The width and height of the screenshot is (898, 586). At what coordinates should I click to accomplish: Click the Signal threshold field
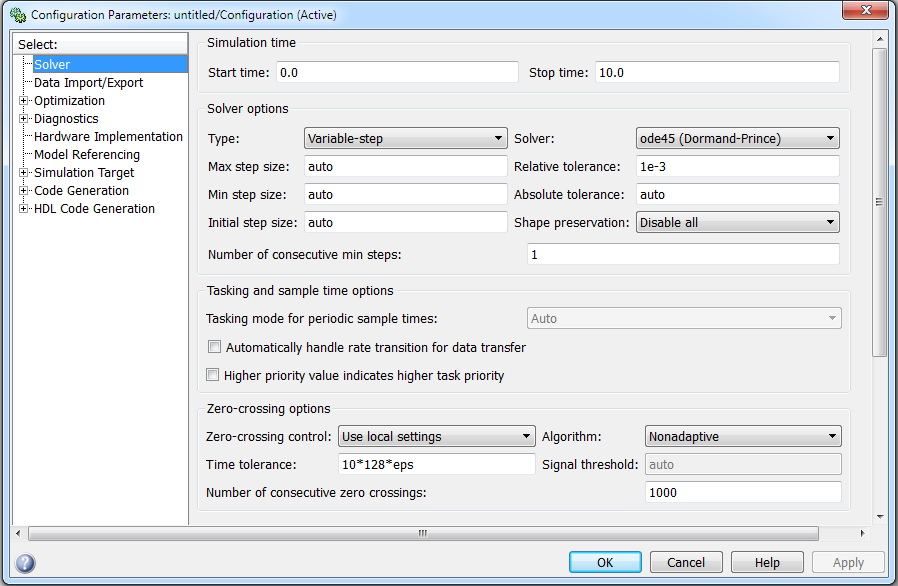[743, 465]
